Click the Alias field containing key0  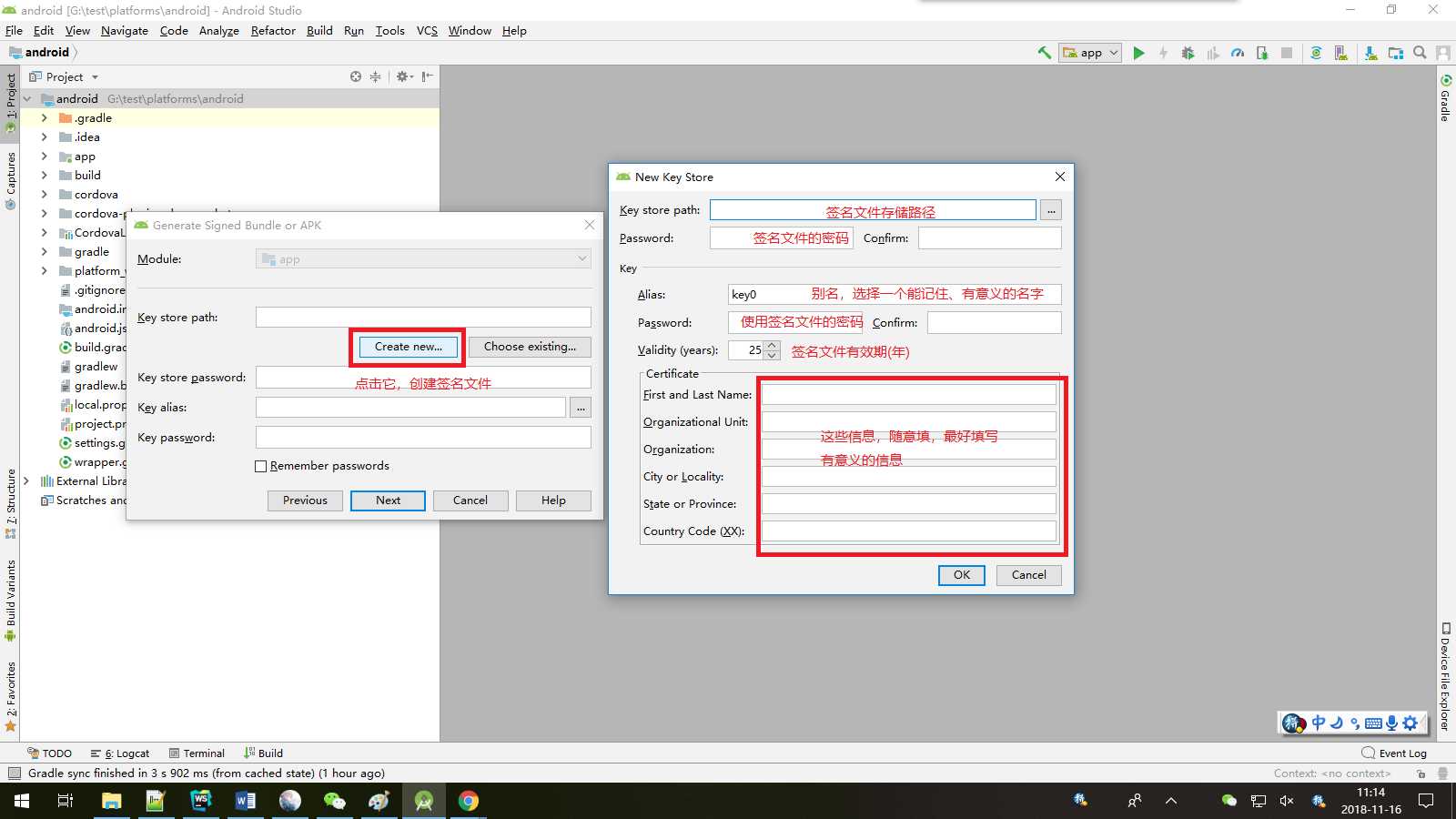tap(895, 294)
